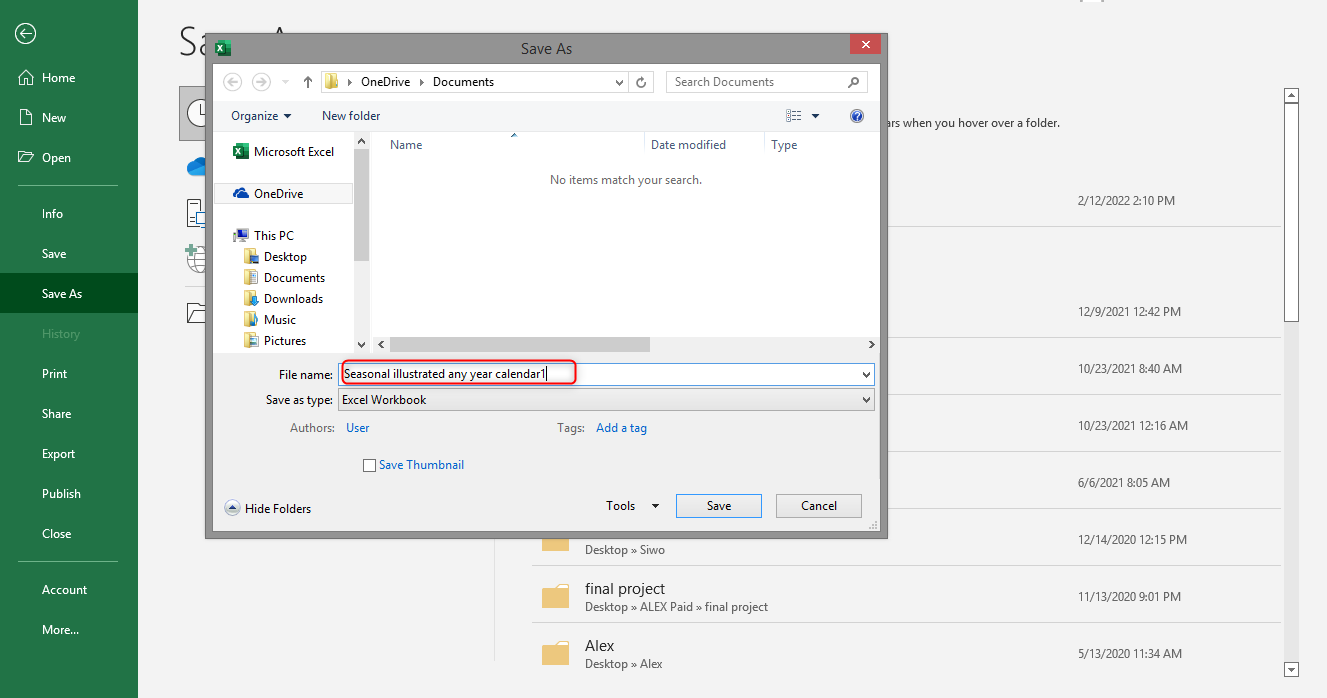
Task: Open the Organize dropdown menu
Action: 261,116
